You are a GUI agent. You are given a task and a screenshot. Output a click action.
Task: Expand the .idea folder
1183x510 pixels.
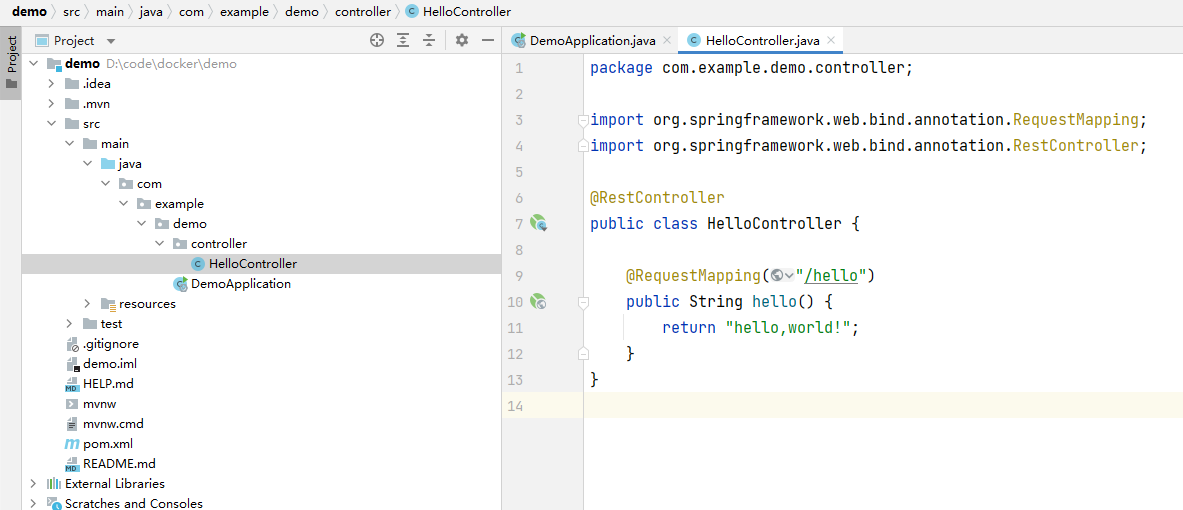click(x=51, y=84)
